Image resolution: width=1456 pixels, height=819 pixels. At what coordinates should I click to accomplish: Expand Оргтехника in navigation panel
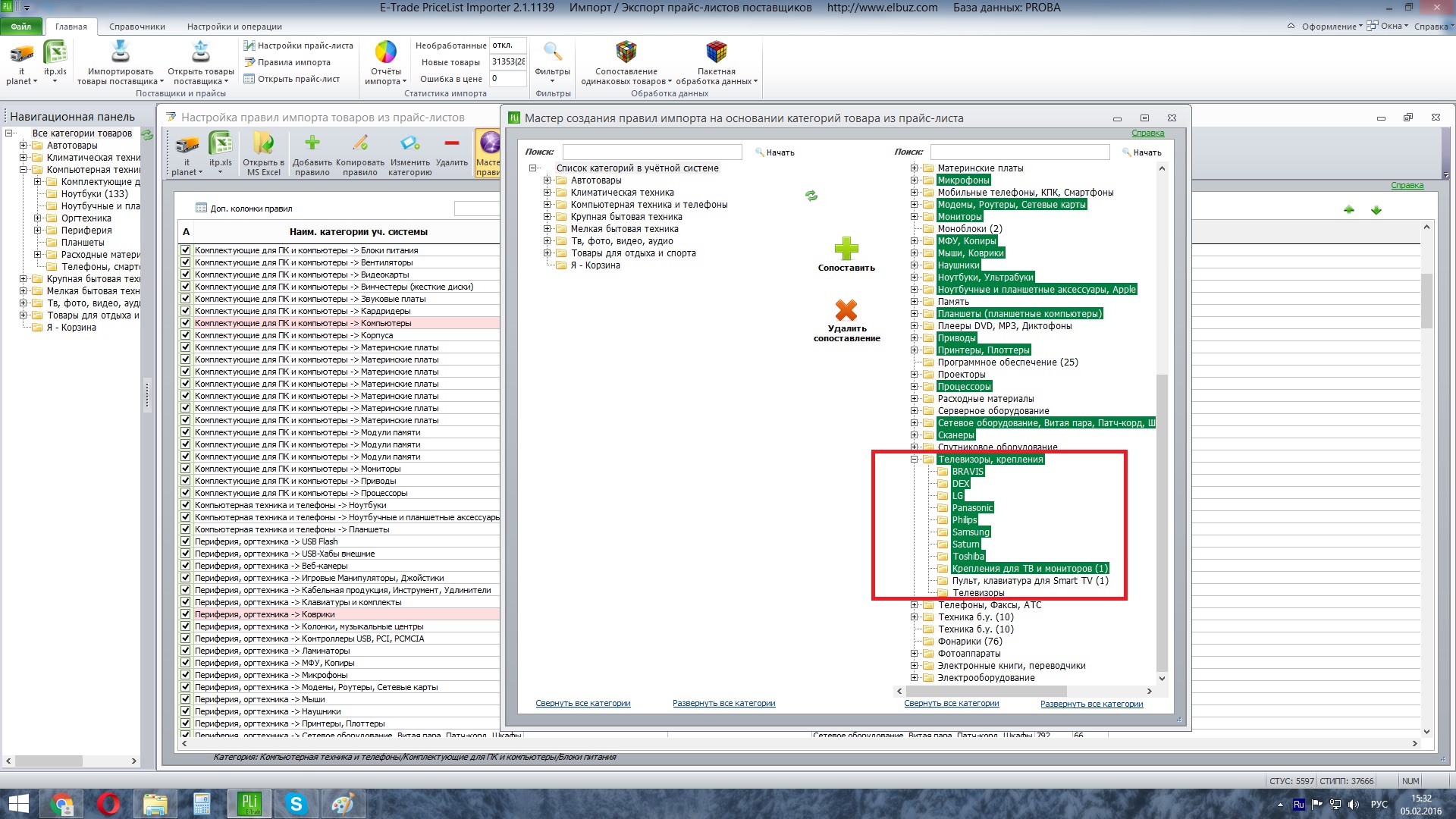tap(37, 218)
